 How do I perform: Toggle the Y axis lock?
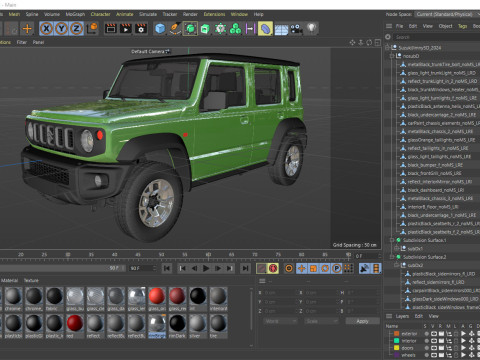61,29
